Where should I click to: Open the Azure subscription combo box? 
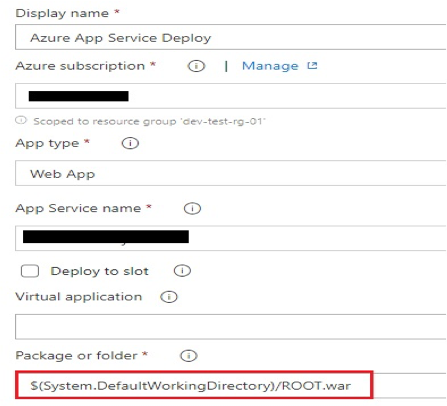[231, 96]
